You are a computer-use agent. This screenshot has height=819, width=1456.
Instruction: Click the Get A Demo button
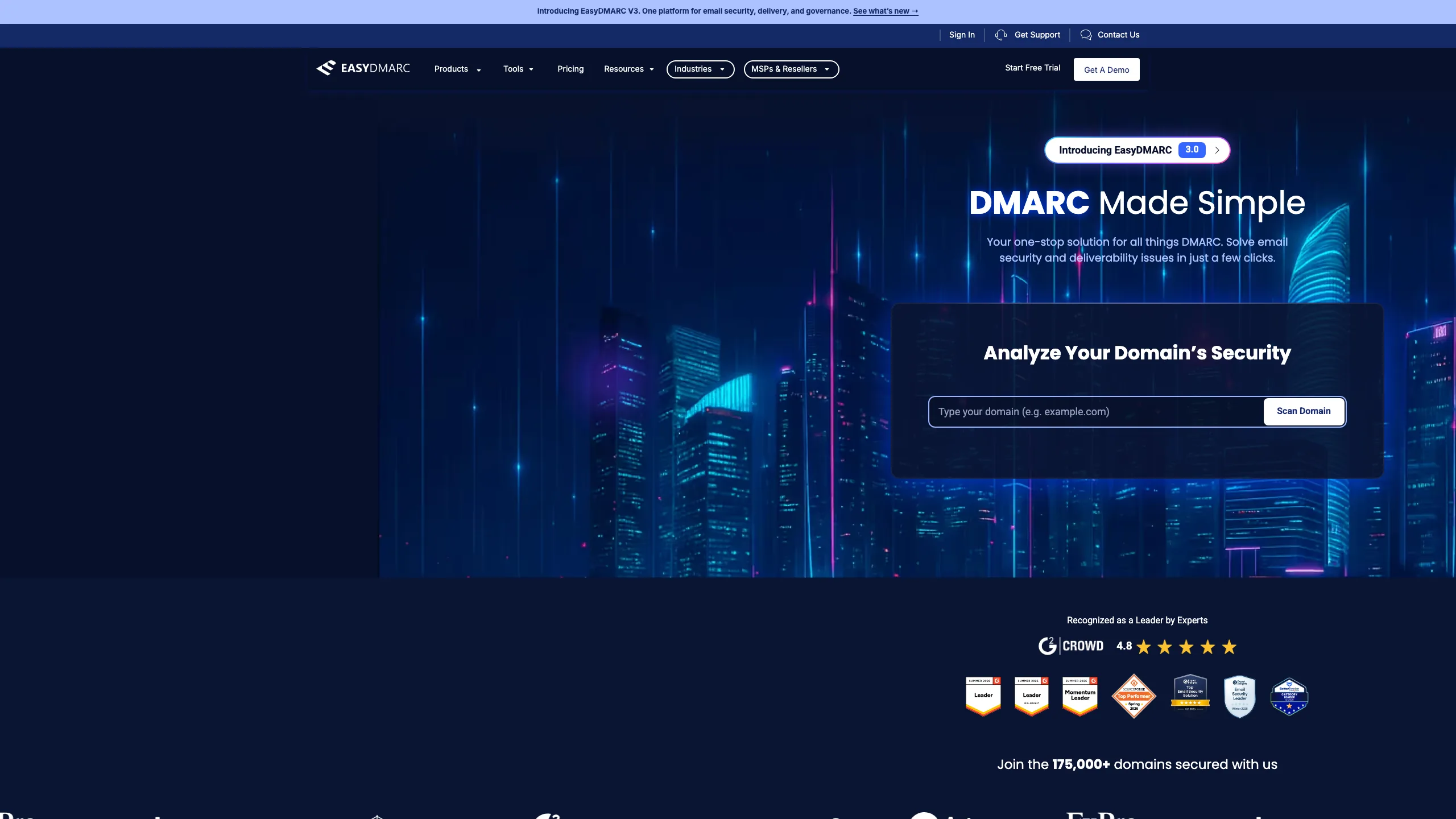[1106, 69]
